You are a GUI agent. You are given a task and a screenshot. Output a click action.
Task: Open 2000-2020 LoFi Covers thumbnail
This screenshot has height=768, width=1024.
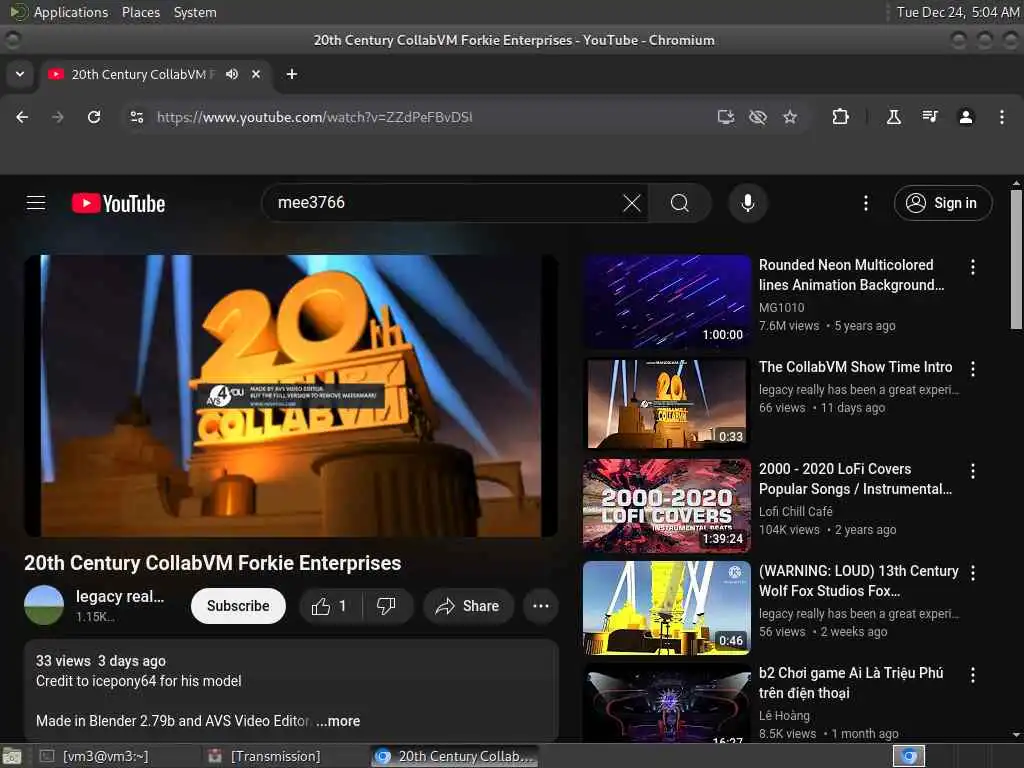tap(667, 505)
